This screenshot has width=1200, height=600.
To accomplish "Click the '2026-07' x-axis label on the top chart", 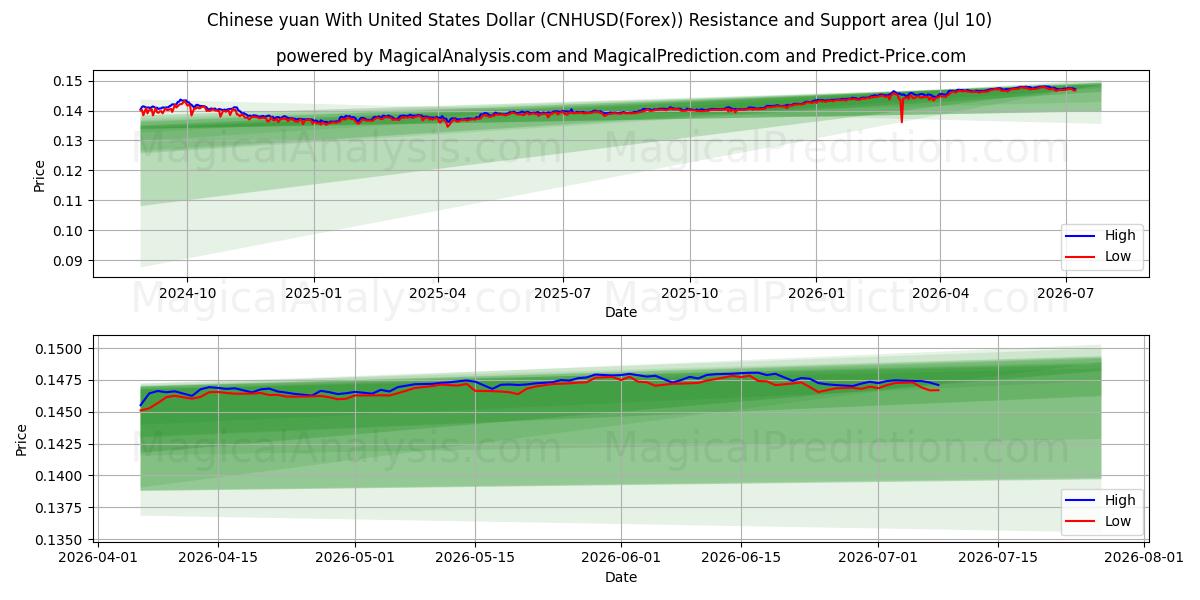I will 1065,293.
